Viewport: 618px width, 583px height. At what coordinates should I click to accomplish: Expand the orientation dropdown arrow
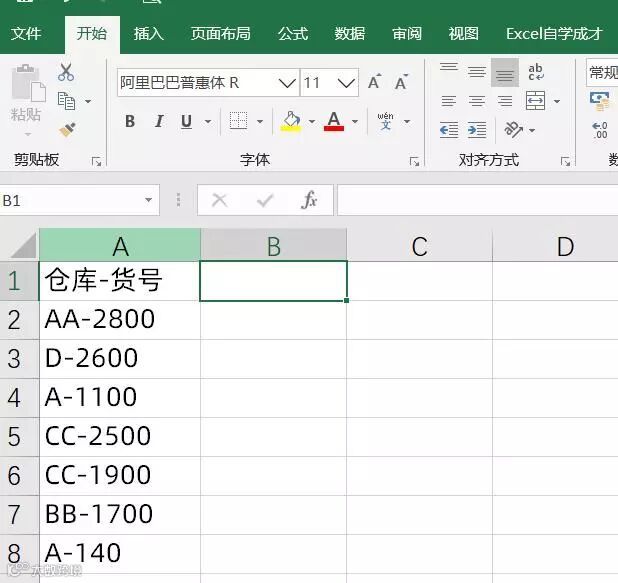pos(532,130)
